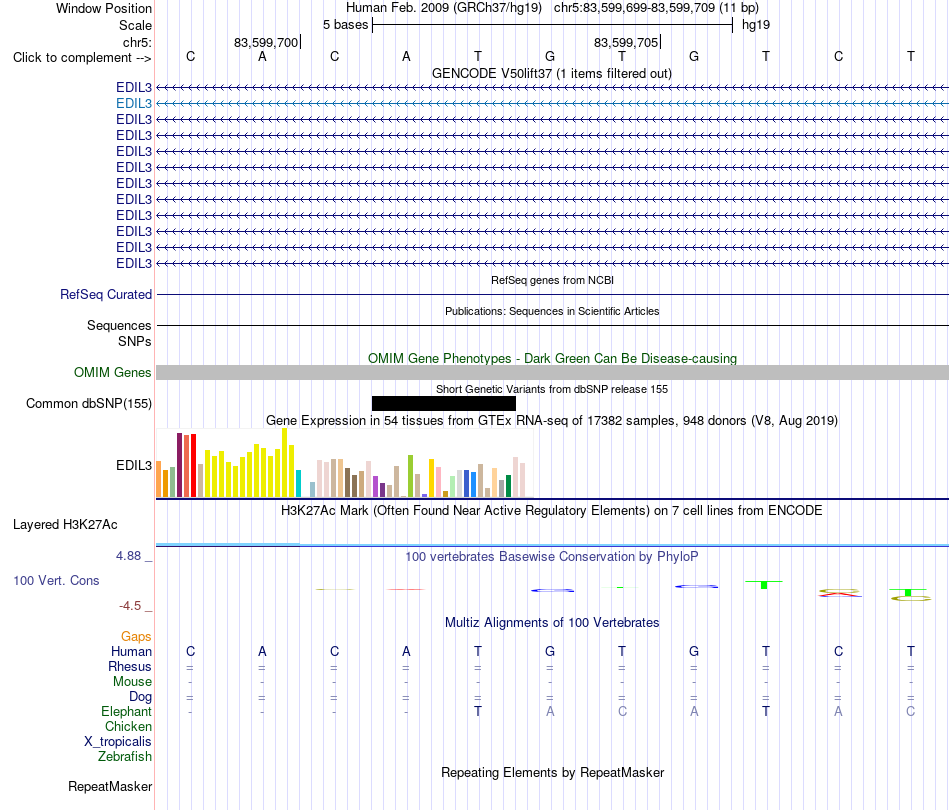This screenshot has height=810, width=950.
Task: Click 'Click to complement -->' to complement bases
Action: 82,58
